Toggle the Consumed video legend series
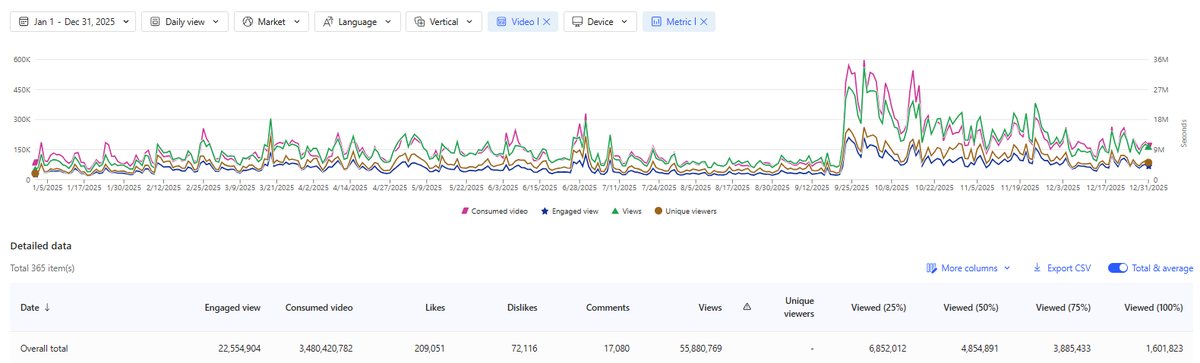The height and width of the screenshot is (363, 1200). [x=494, y=211]
